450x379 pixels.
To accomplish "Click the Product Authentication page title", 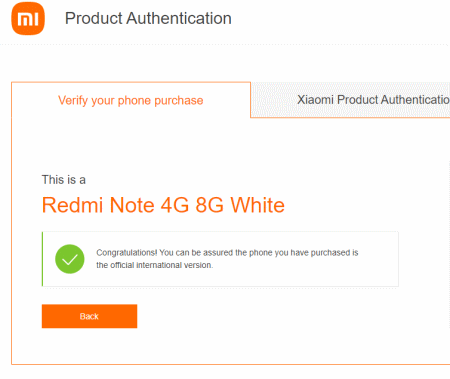I will point(148,18).
